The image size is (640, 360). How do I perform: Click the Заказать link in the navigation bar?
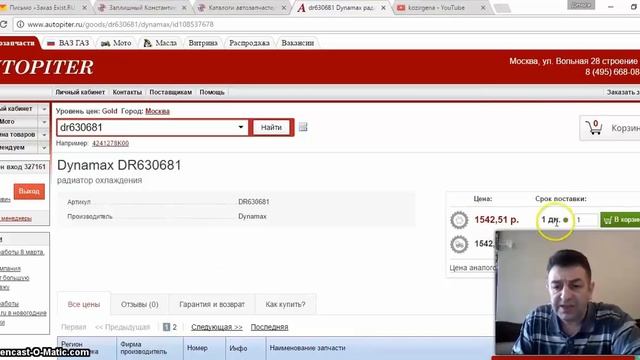623,92
